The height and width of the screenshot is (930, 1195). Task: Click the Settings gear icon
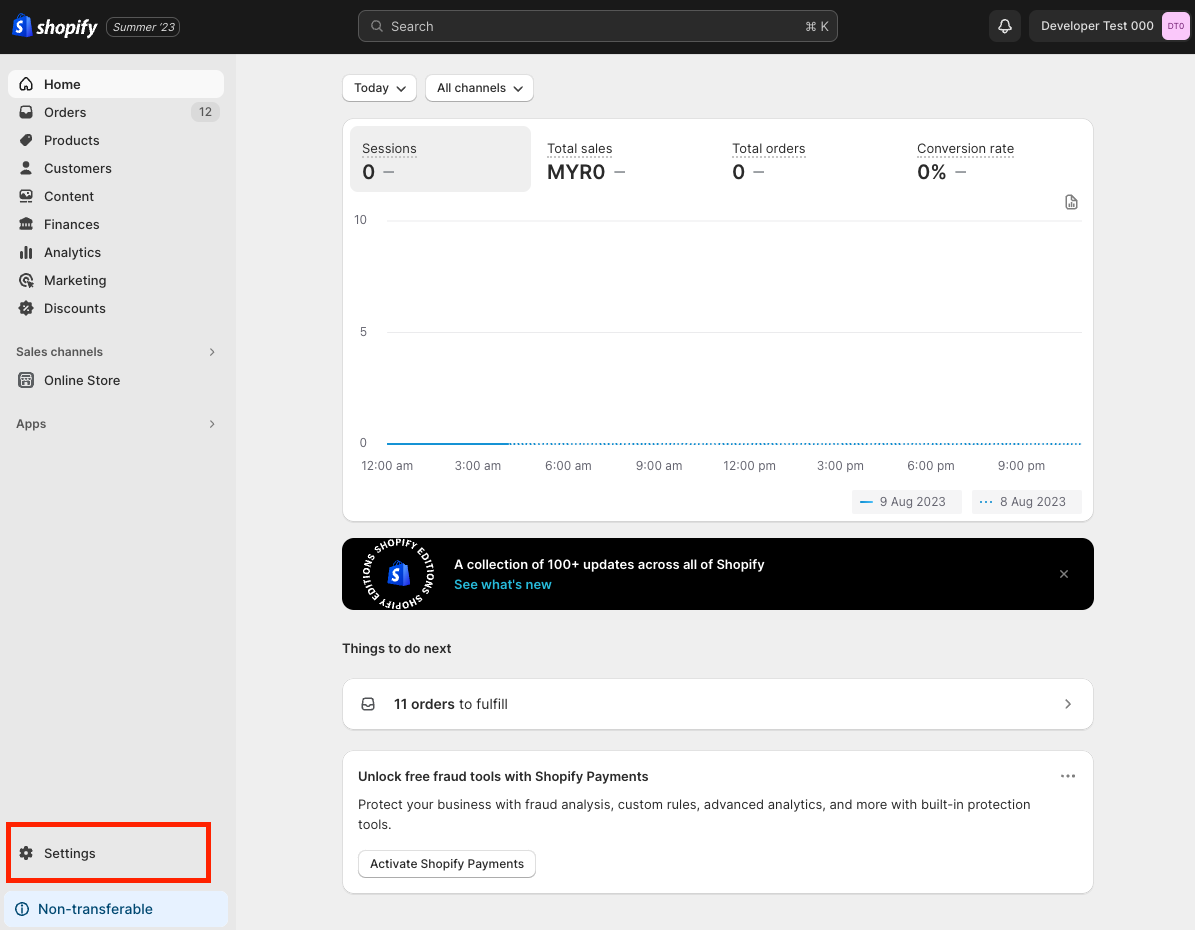pyautogui.click(x=27, y=853)
